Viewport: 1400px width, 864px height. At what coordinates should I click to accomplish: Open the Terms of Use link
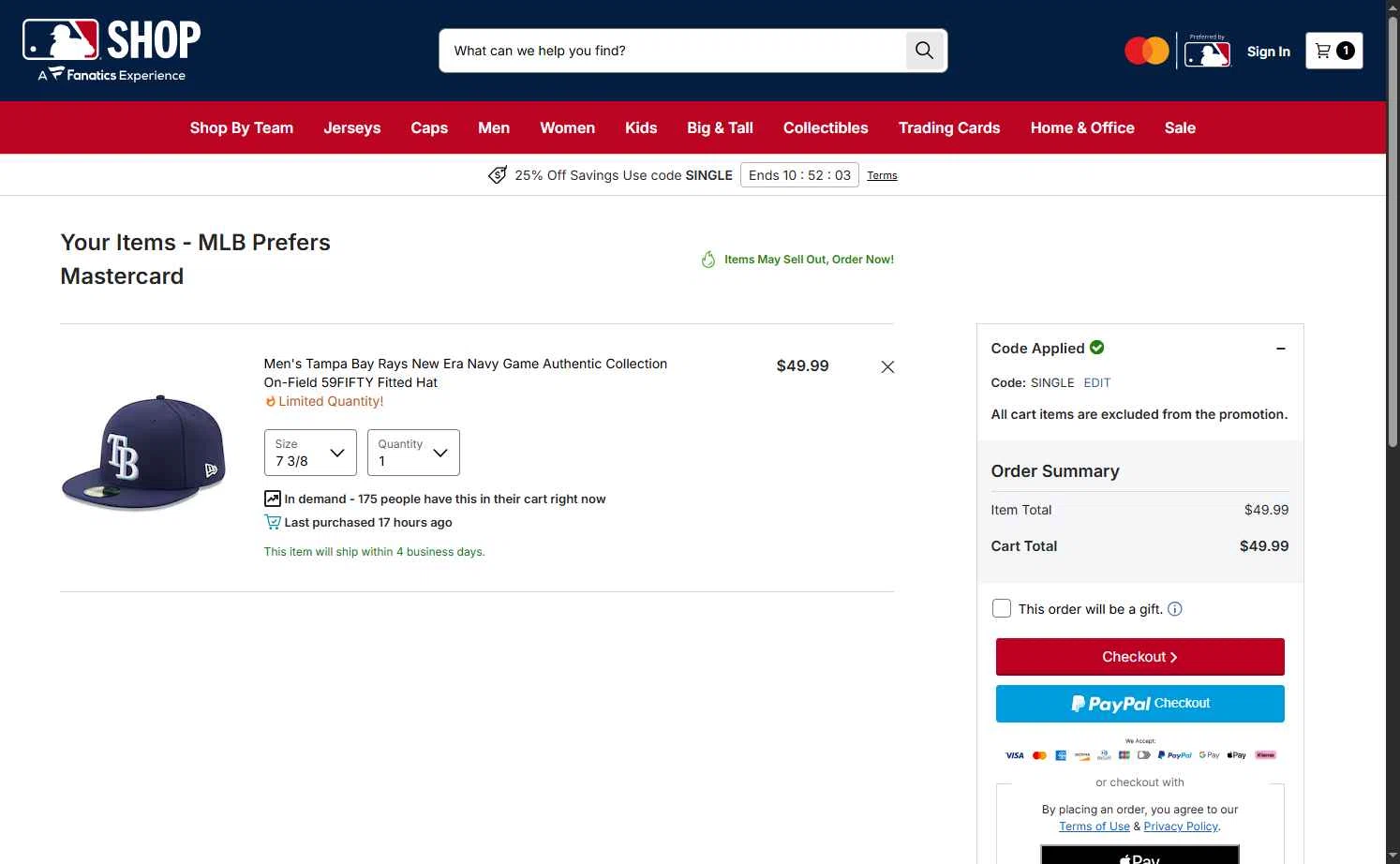click(x=1095, y=827)
